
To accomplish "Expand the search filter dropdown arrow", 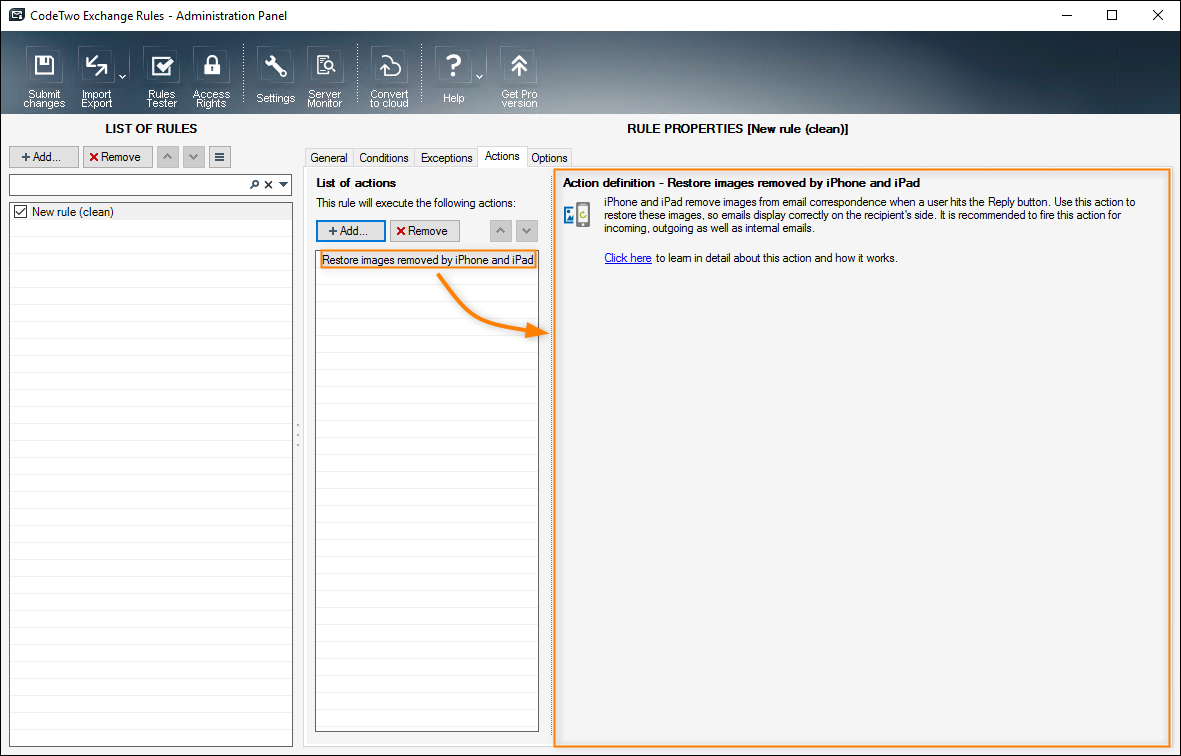I will 283,184.
